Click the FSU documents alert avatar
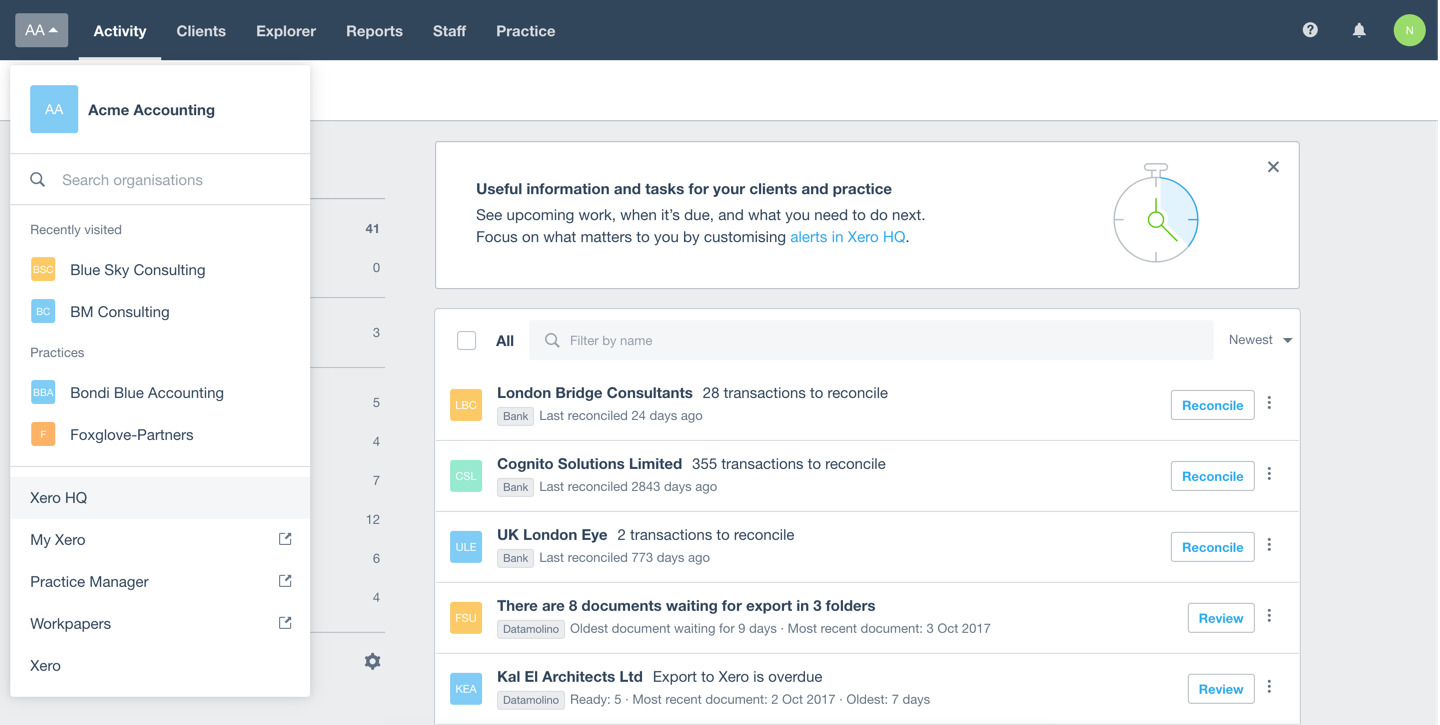1440x725 pixels. [466, 618]
